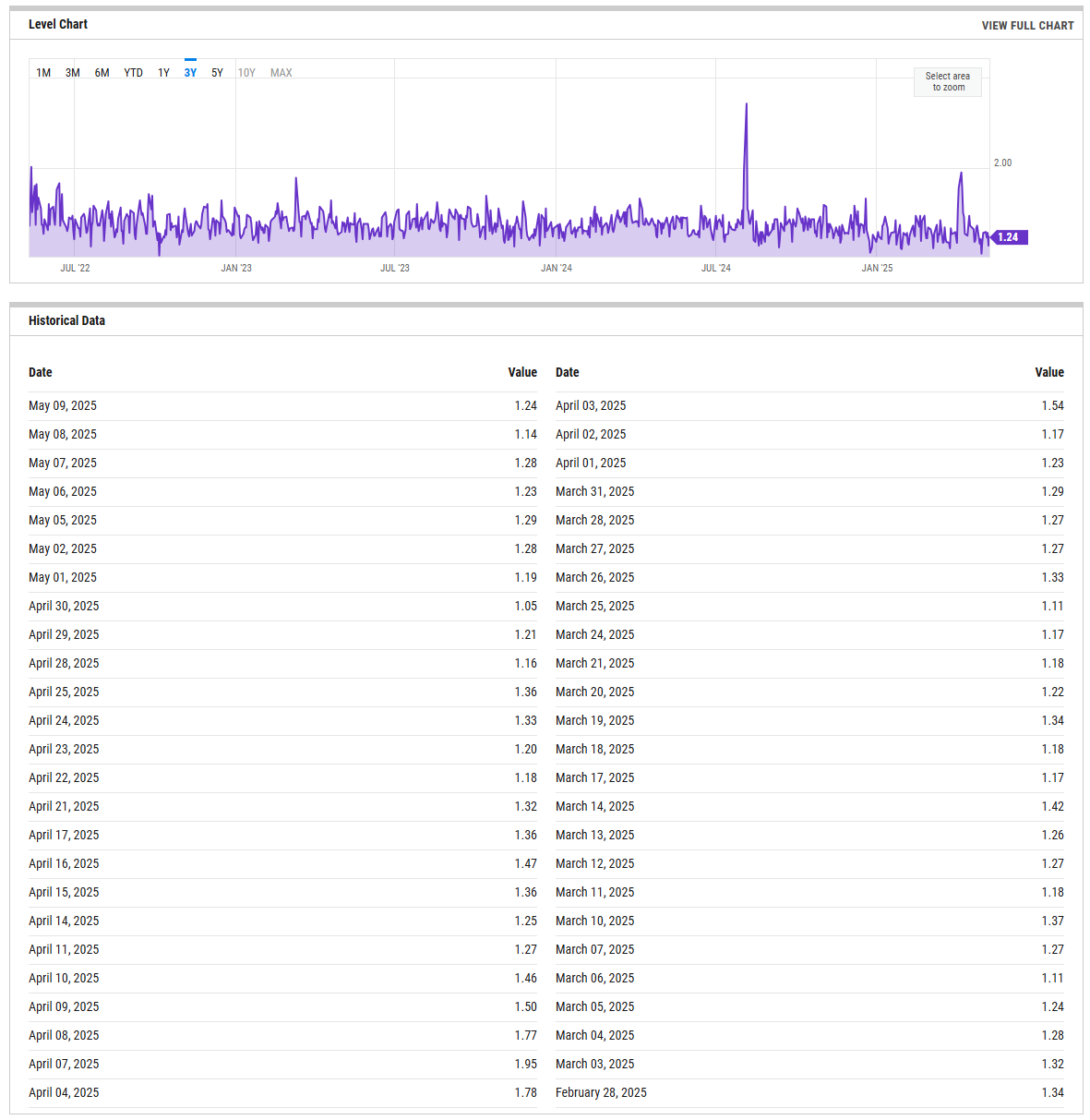Click the 'Select area to zoom' box

pyautogui.click(x=948, y=82)
